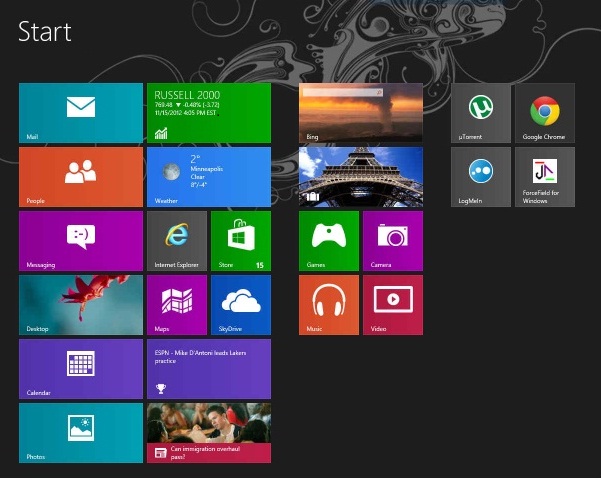Open the SkyDrive tile

click(x=241, y=305)
